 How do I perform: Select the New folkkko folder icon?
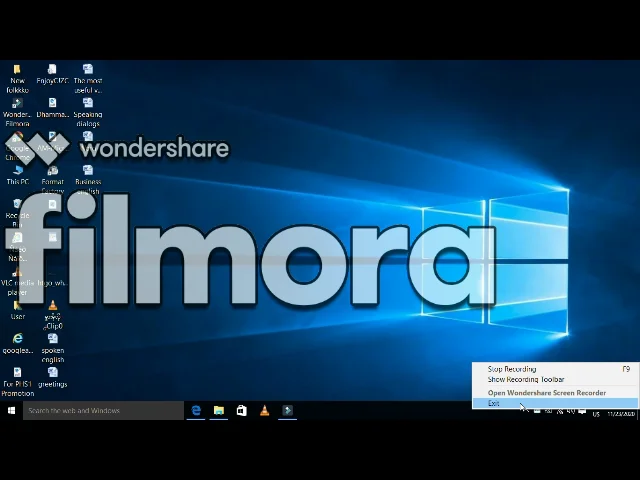[x=17, y=79]
